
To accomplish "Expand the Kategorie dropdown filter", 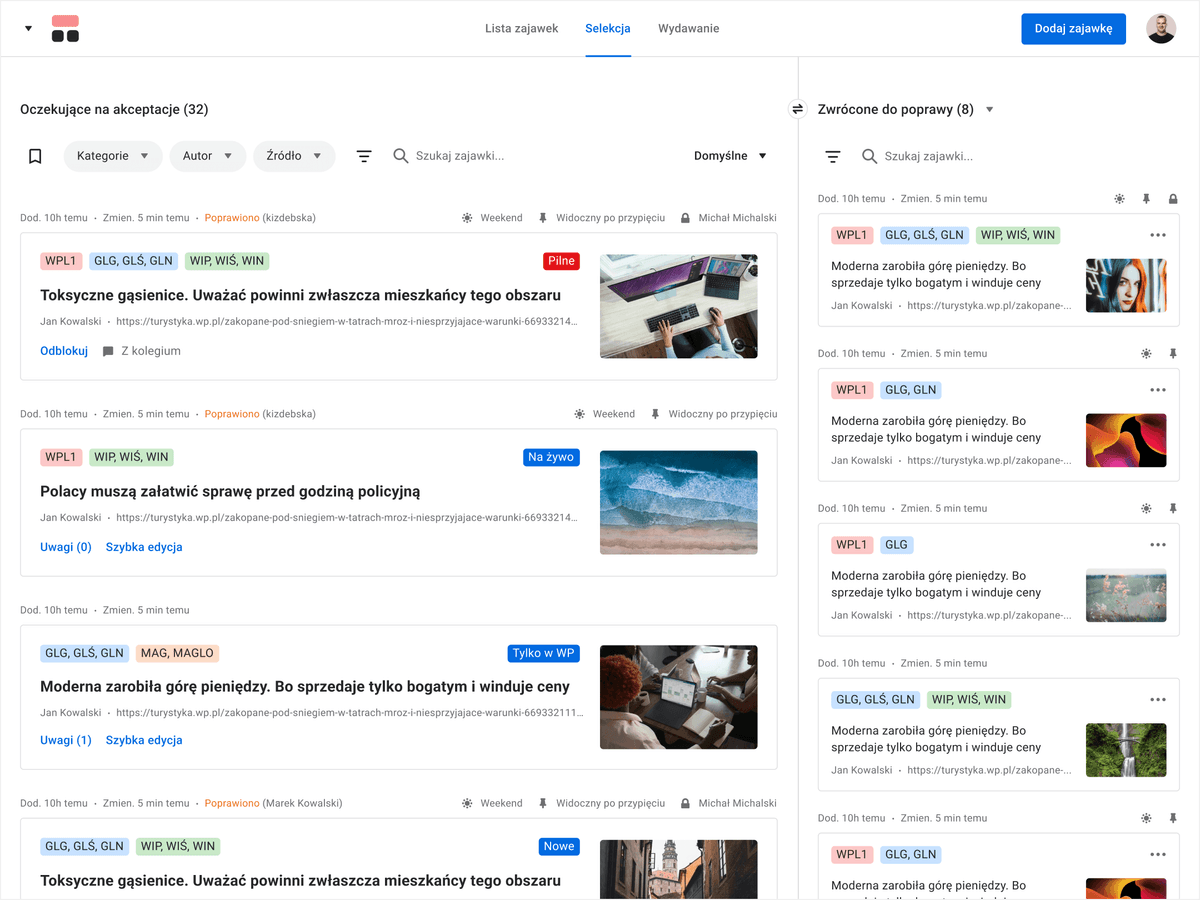I will (x=113, y=156).
